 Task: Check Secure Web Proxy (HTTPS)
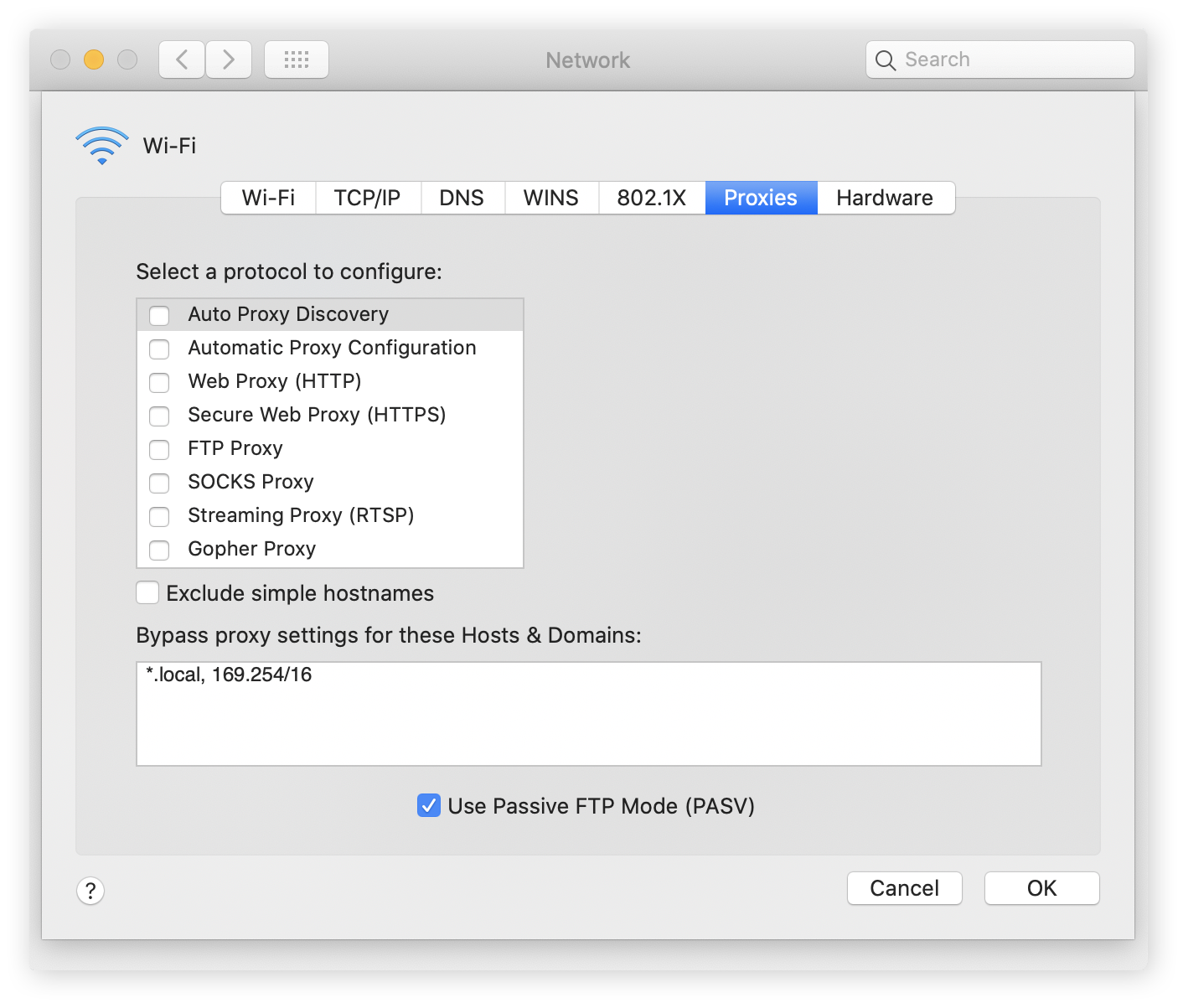160,416
